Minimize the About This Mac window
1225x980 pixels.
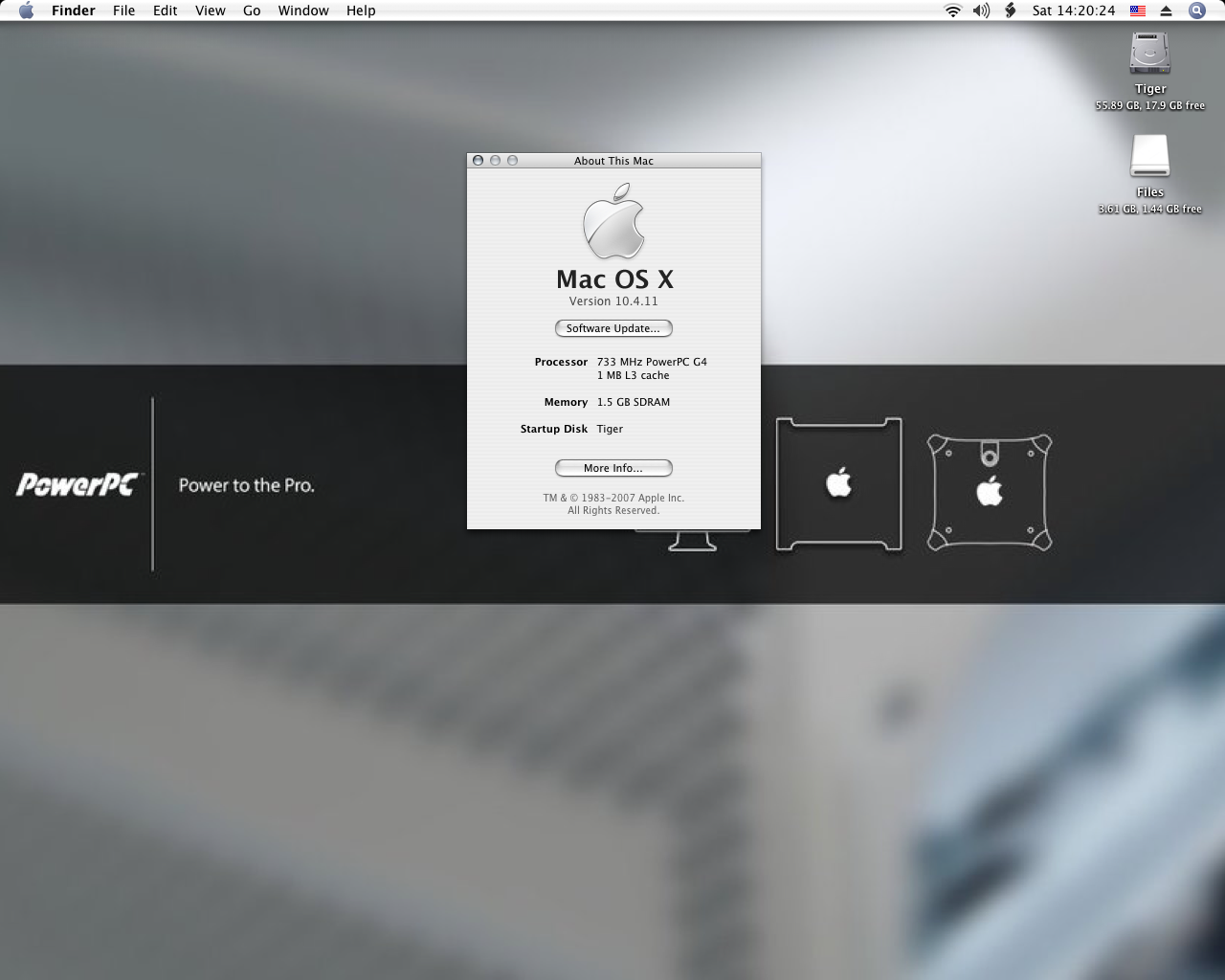[x=495, y=161]
